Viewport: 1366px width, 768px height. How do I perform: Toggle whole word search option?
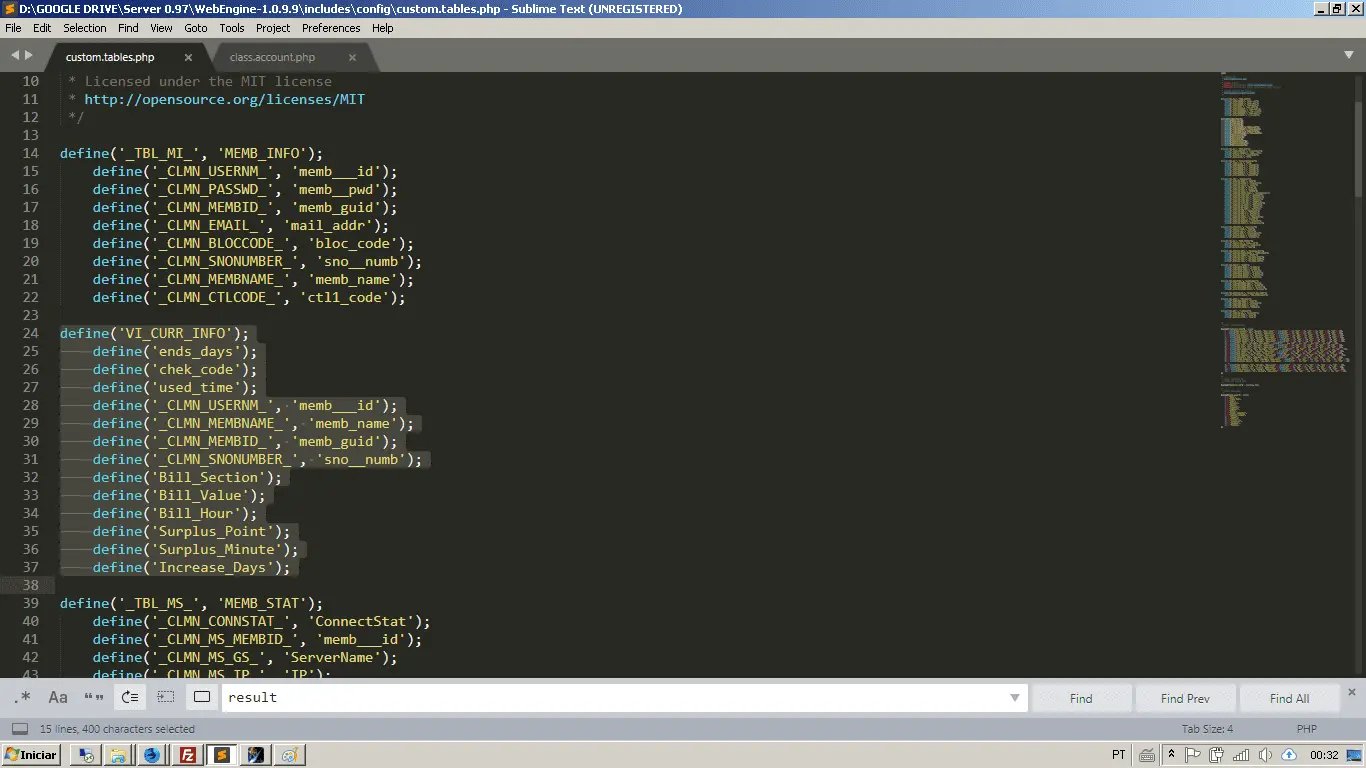click(94, 697)
